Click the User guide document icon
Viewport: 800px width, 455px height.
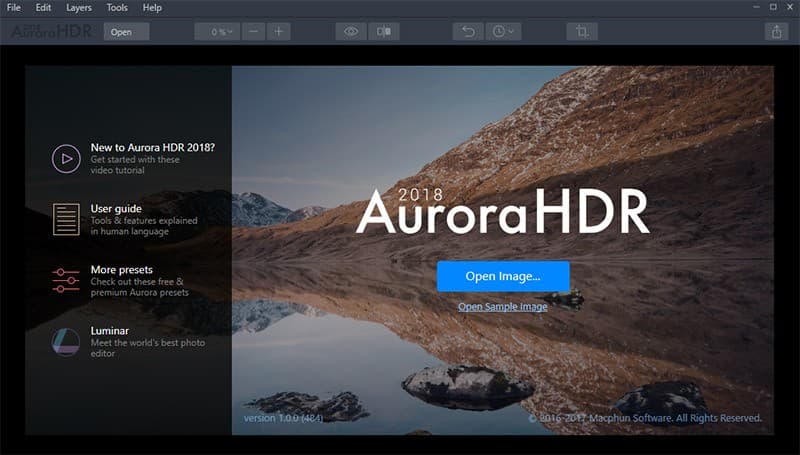(66, 219)
